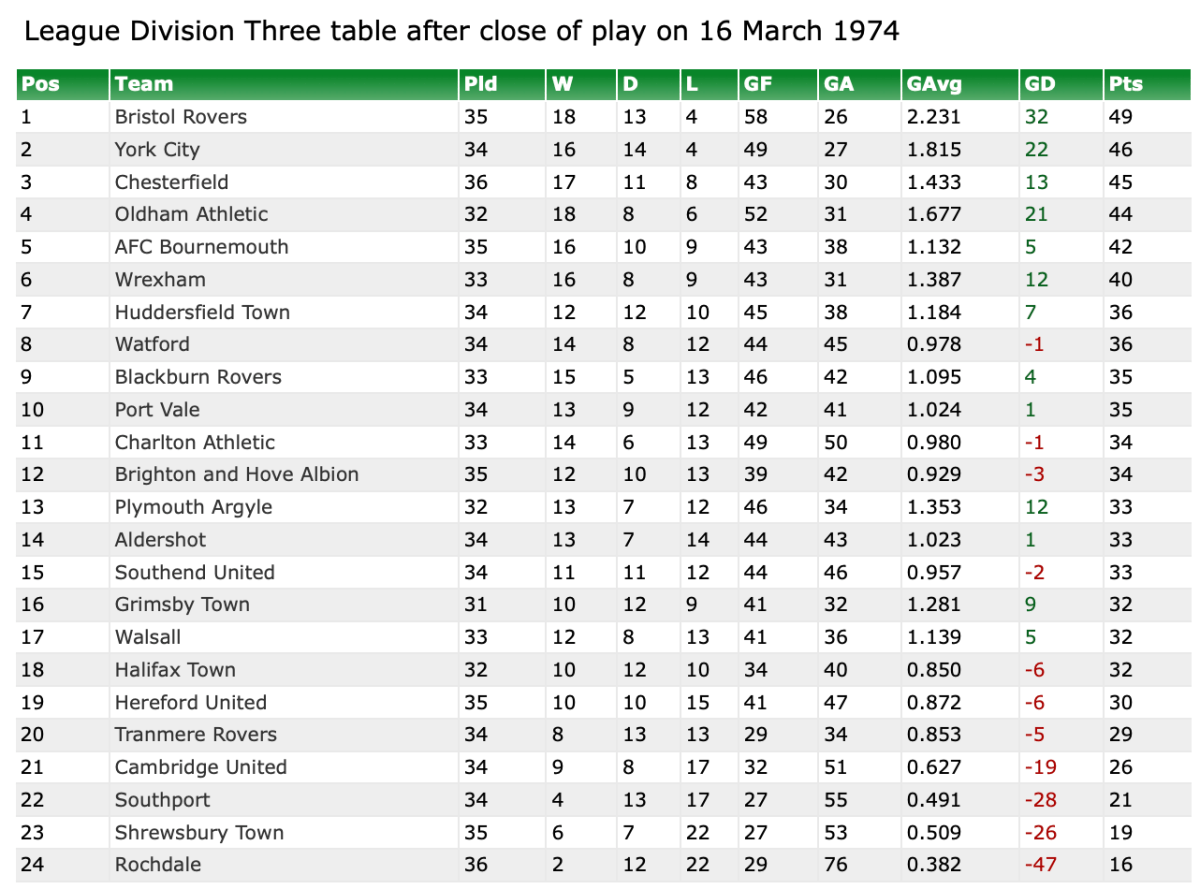Open AFC Bournemouth team entry

point(202,247)
